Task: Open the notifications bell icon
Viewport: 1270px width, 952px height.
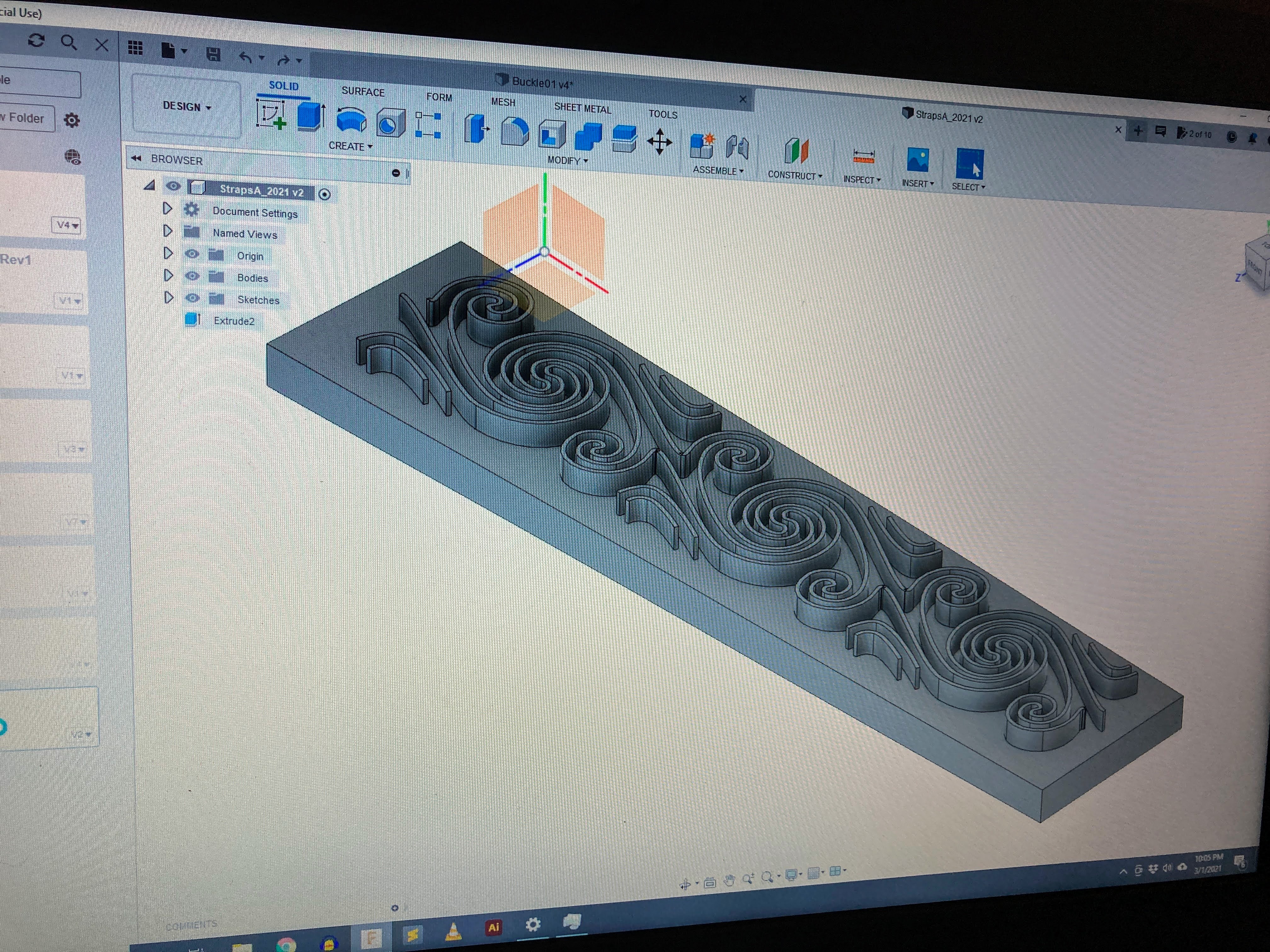Action: 1252,138
